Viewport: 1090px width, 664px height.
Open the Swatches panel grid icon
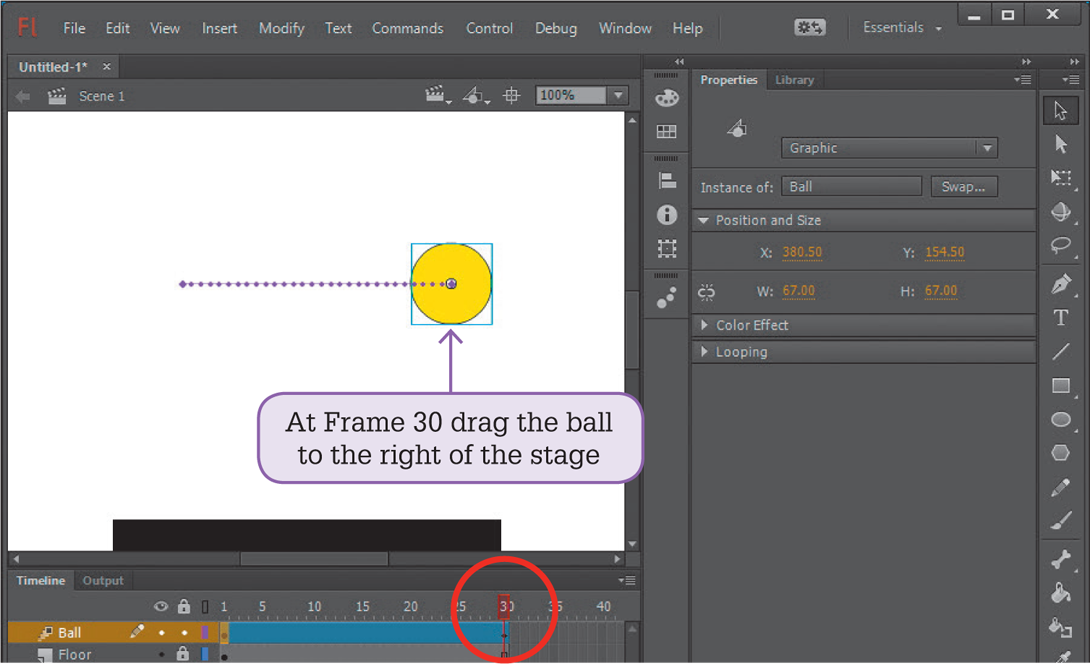pos(667,131)
